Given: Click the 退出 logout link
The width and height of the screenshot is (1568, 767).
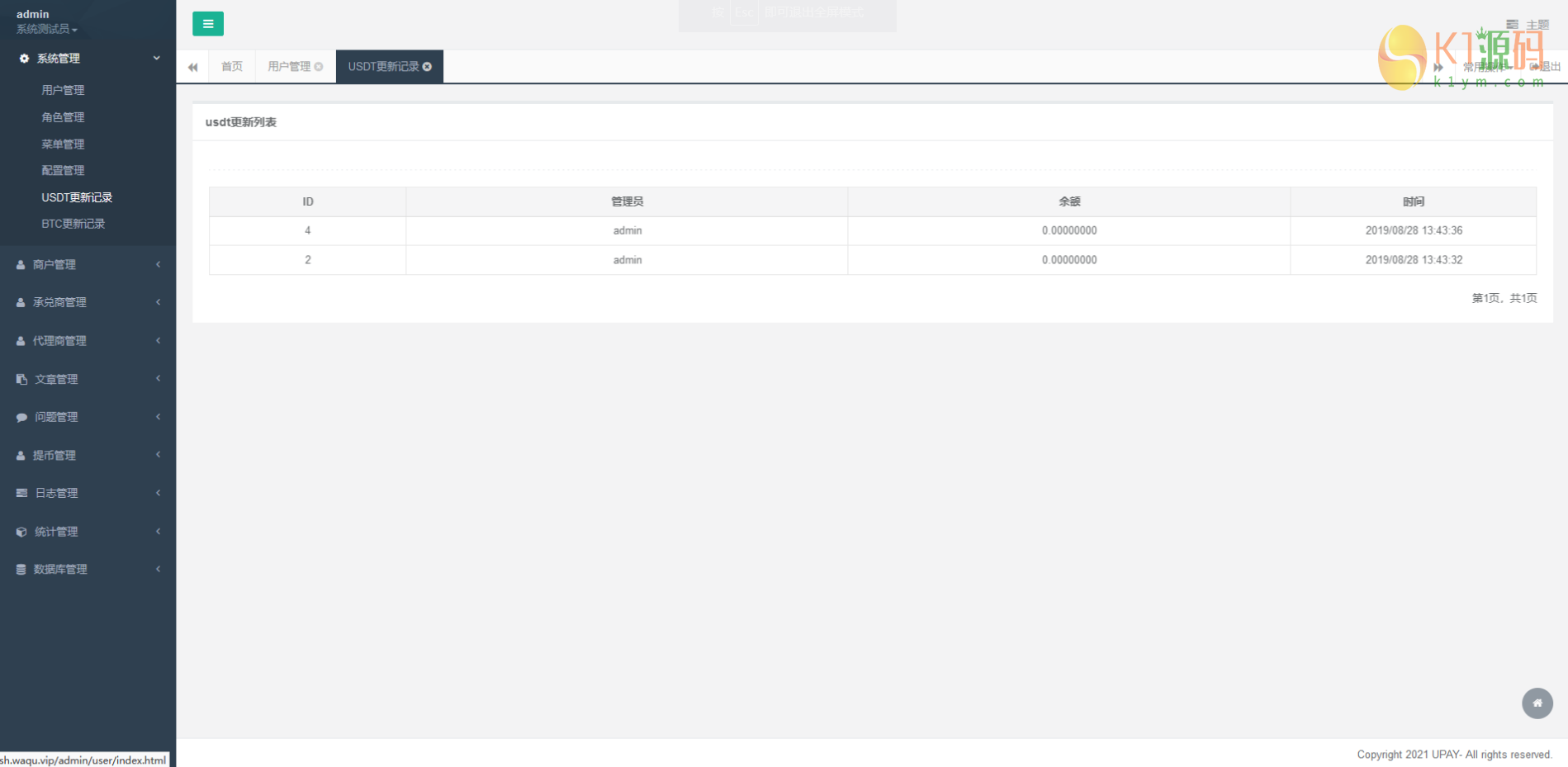Looking at the screenshot, I should click(x=1545, y=67).
